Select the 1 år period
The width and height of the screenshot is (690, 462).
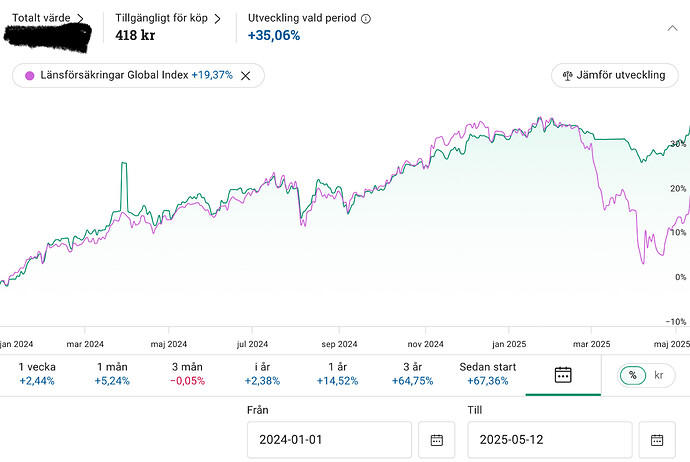click(337, 374)
